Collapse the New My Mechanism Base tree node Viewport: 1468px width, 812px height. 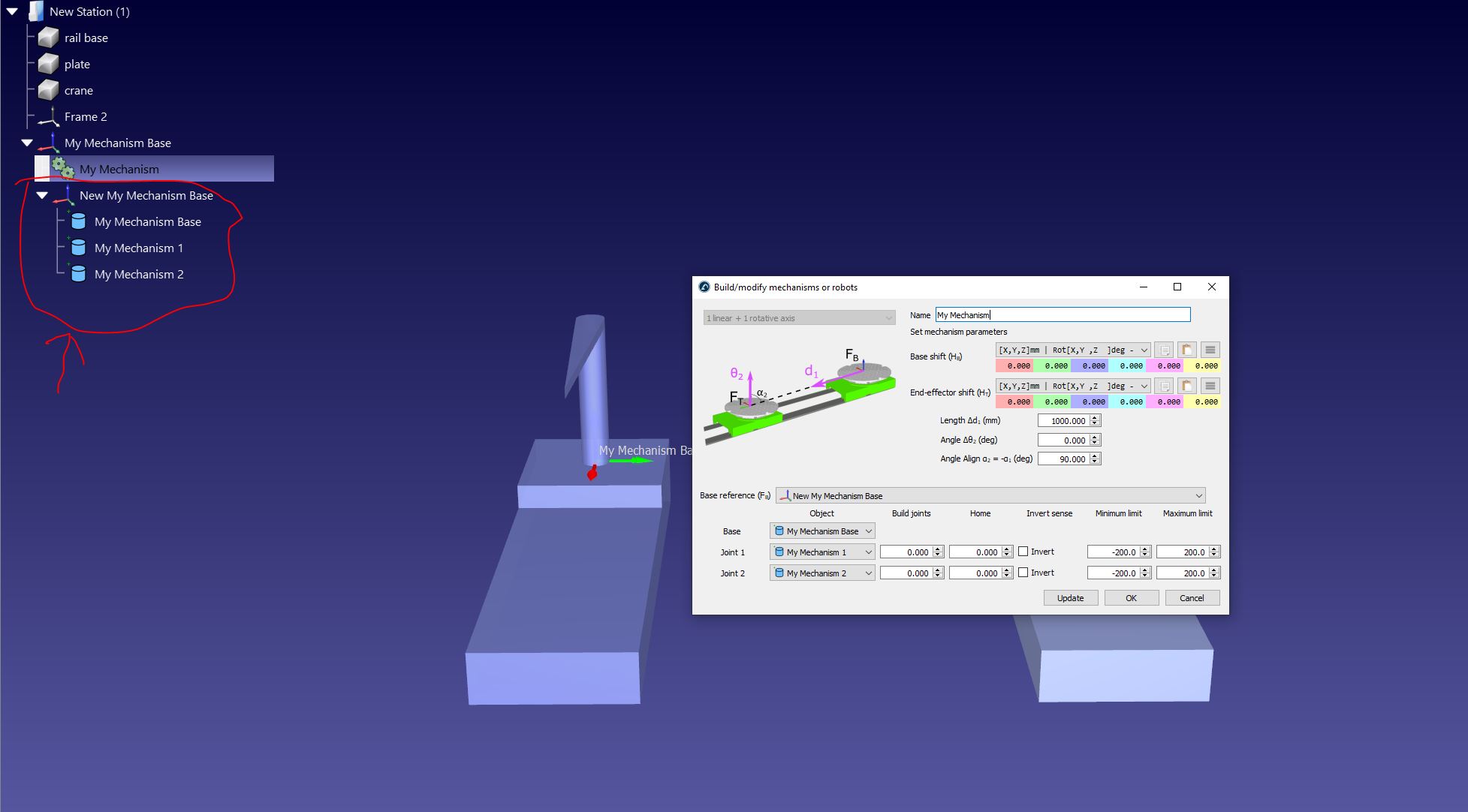(x=42, y=196)
